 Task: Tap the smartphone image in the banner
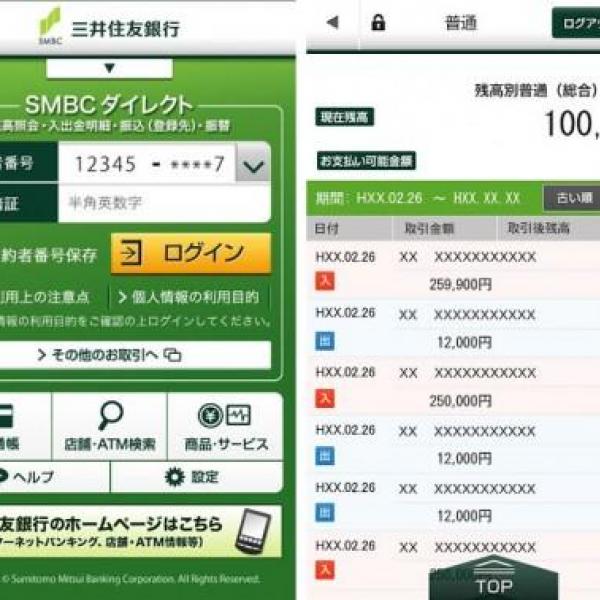[253, 531]
